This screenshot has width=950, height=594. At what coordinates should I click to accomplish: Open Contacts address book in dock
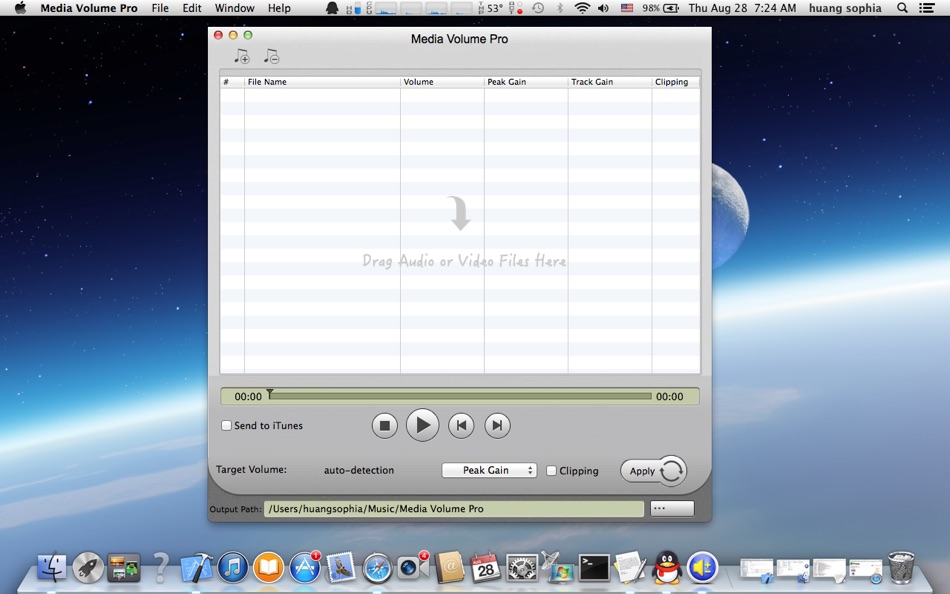[450, 568]
